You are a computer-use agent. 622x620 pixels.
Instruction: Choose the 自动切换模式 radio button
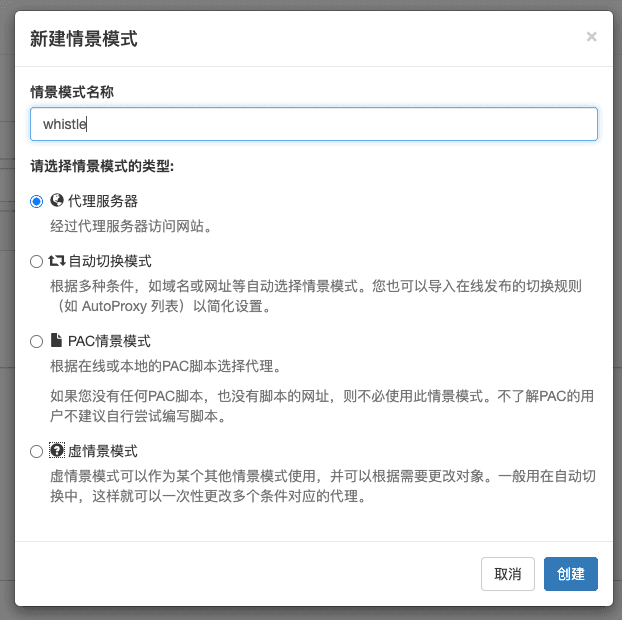click(x=37, y=261)
